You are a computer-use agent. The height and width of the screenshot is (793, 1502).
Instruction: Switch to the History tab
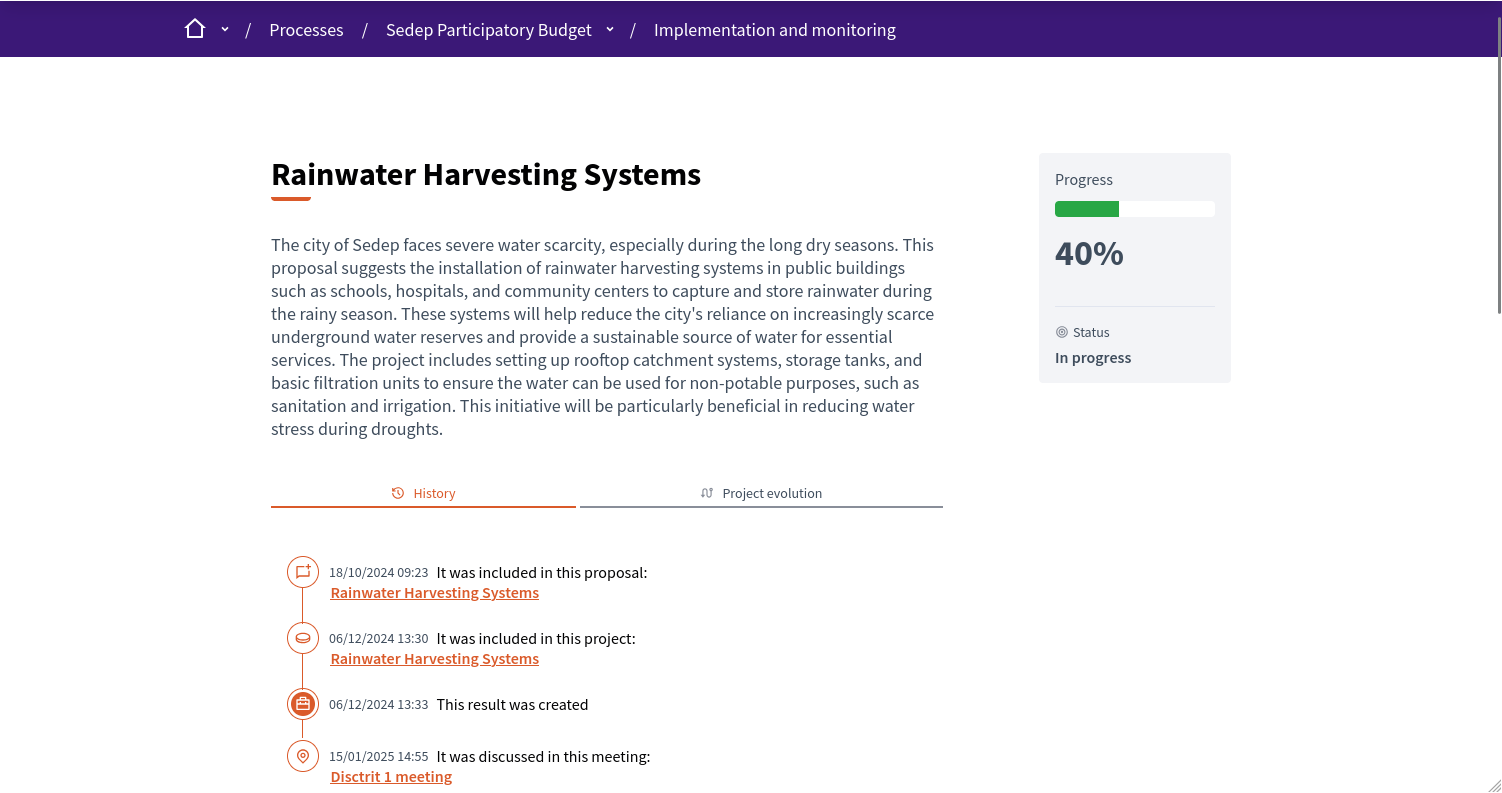point(423,493)
